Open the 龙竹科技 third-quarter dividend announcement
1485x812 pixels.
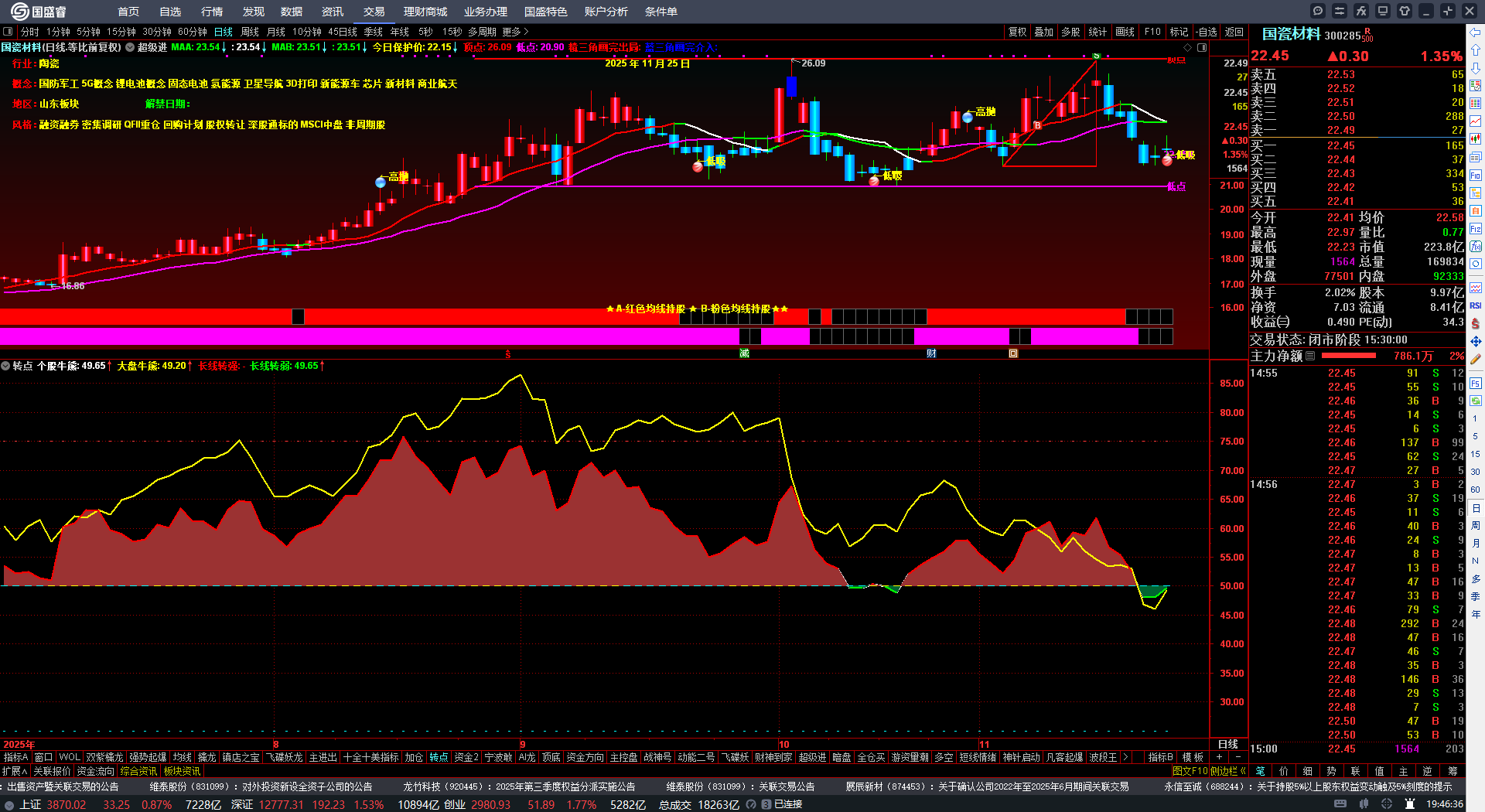click(519, 786)
